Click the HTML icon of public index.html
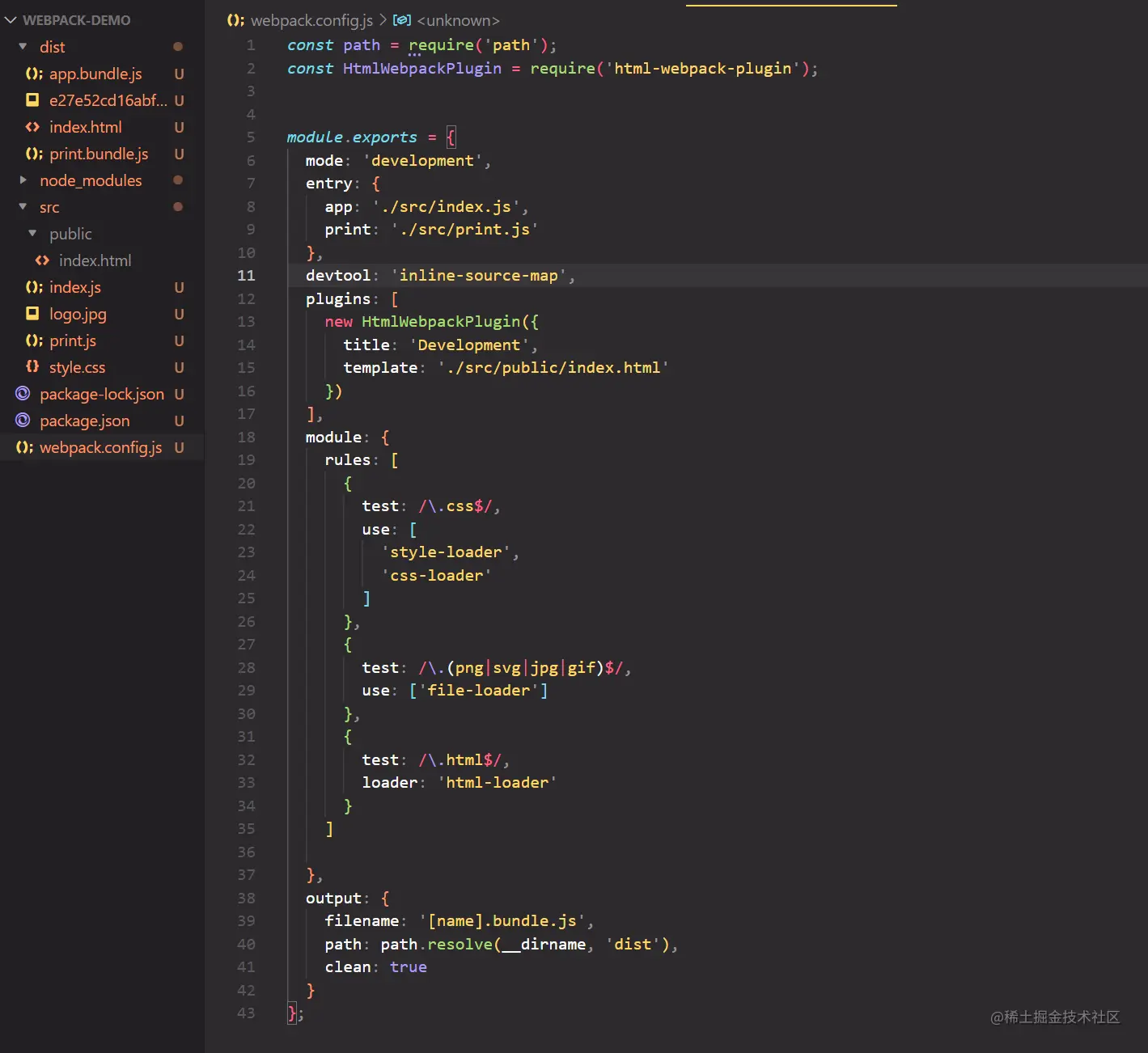 coord(42,260)
